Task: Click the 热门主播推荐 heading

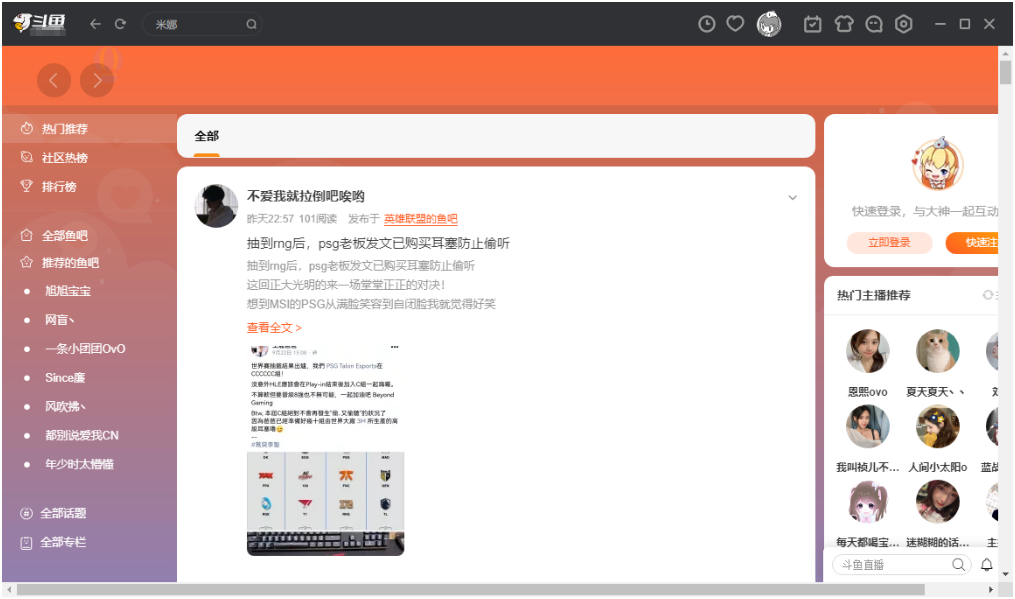Action: [x=873, y=295]
